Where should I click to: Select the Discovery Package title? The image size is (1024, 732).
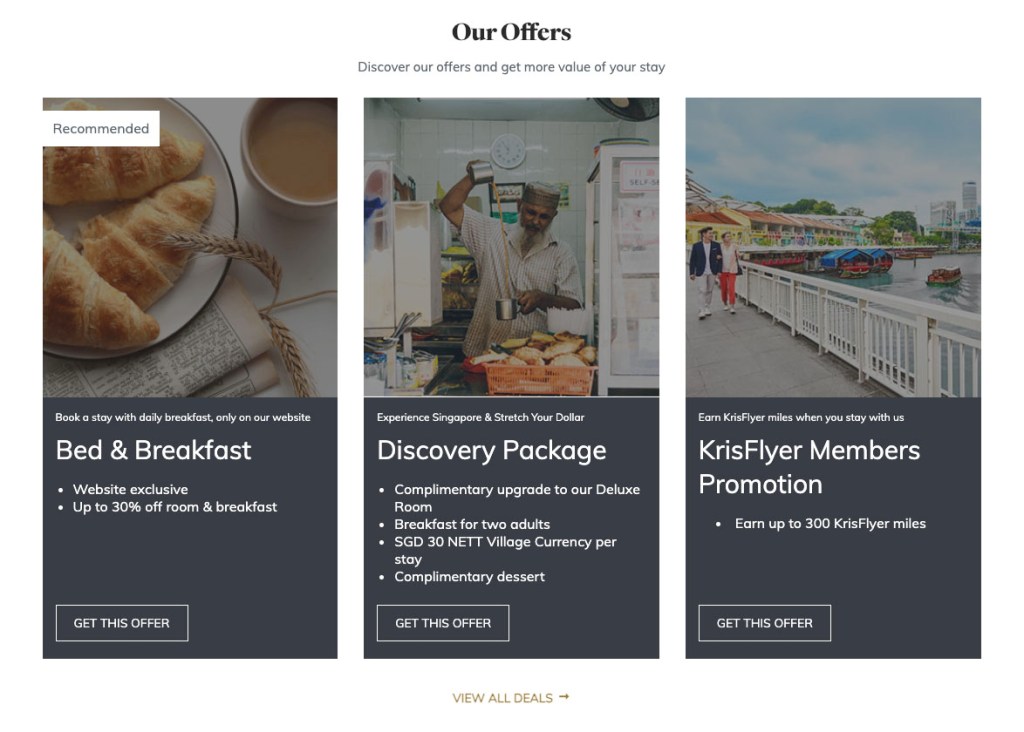[492, 451]
